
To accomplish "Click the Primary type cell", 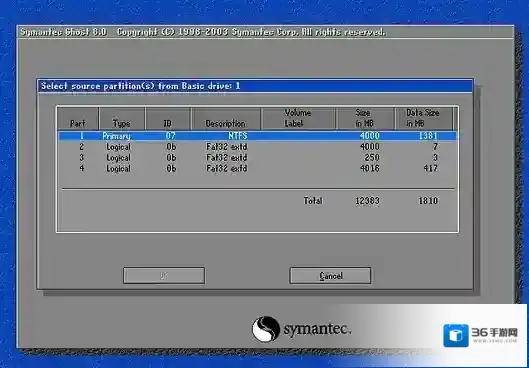I will [x=116, y=136].
